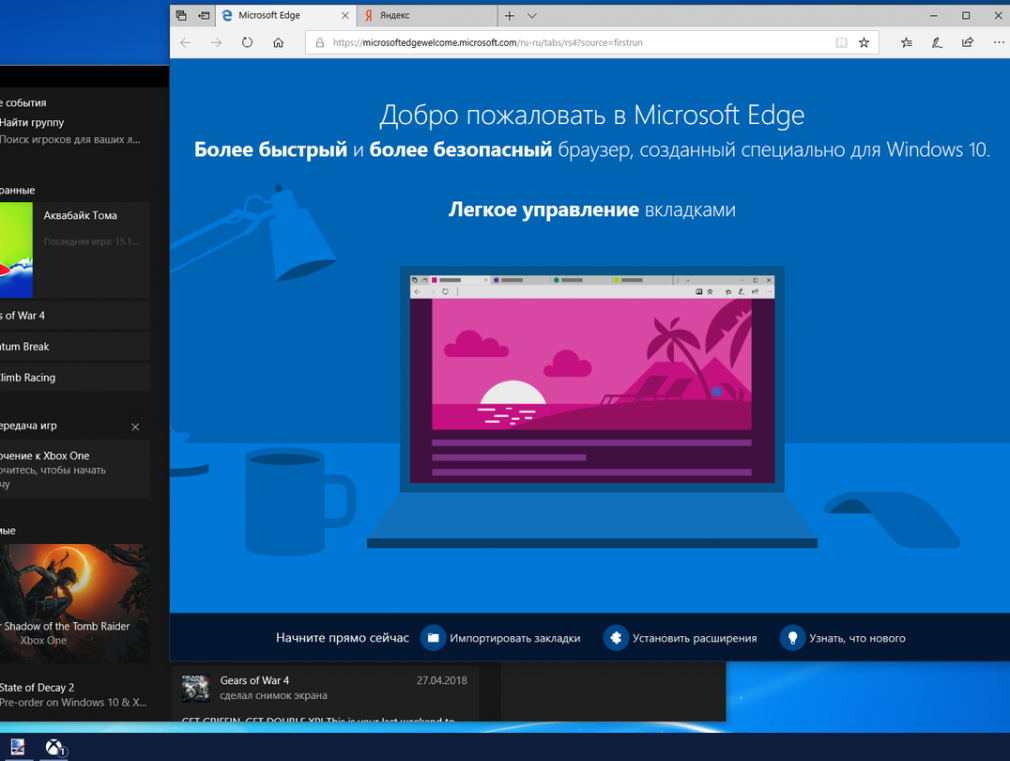Screen dimensions: 1010x761
Task: Maximize the Edge window
Action: point(966,15)
